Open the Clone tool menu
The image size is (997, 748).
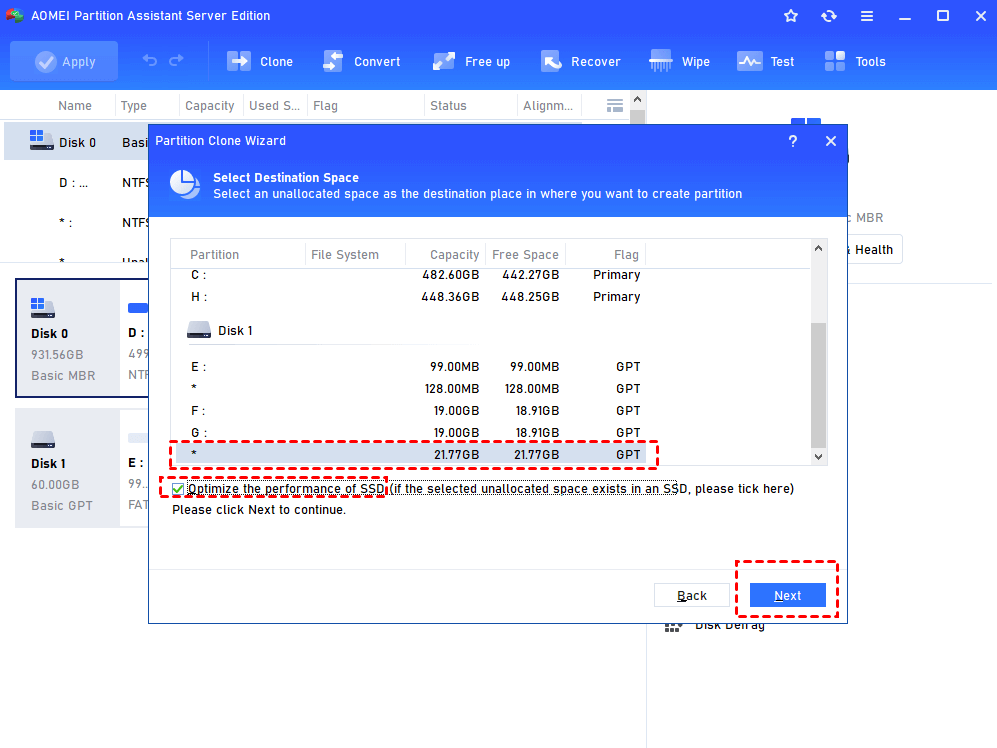click(x=259, y=62)
